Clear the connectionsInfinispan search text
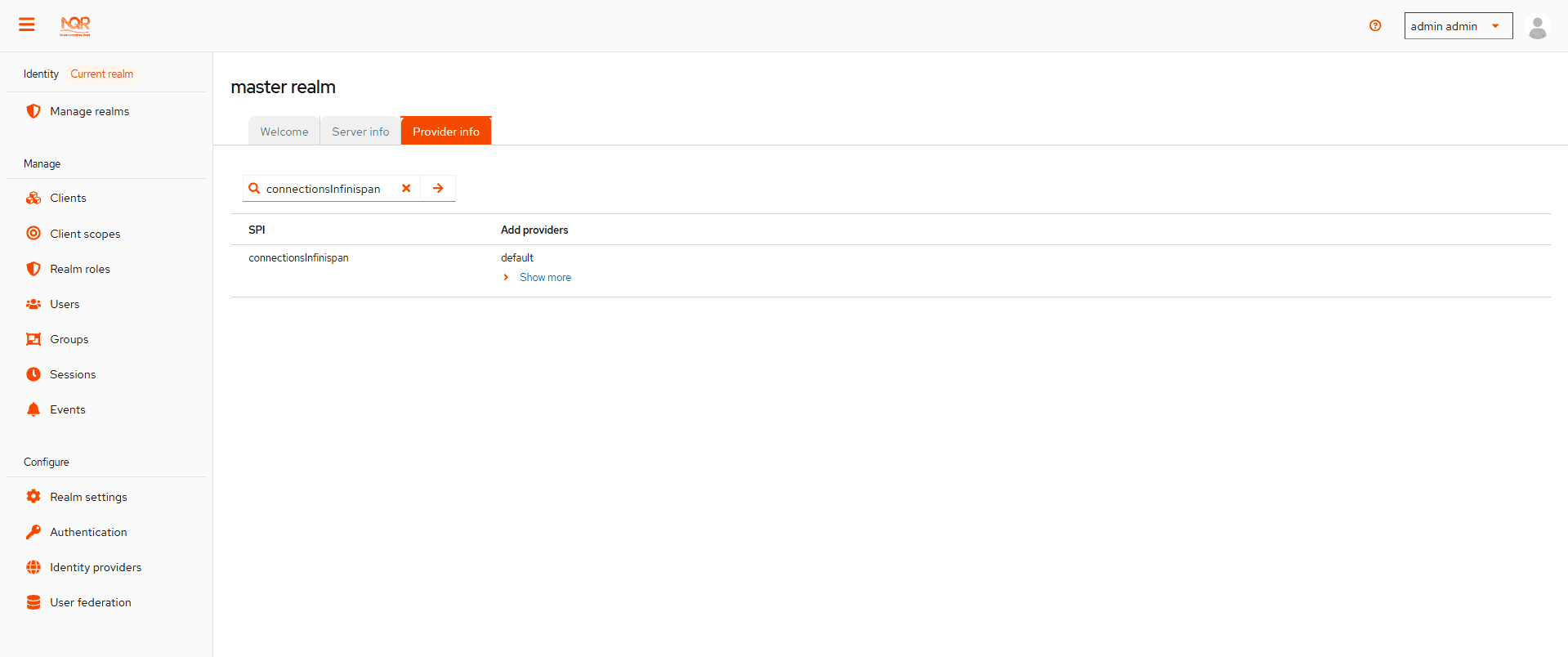 coord(406,188)
